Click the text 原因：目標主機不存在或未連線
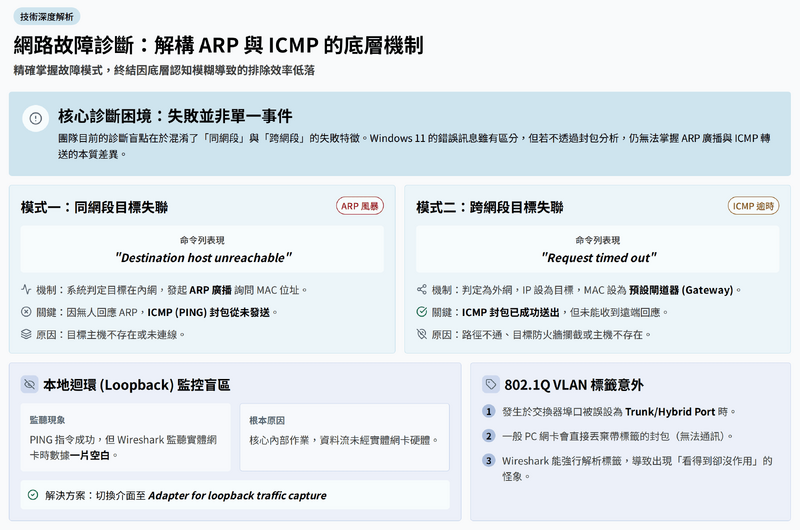800x530 pixels. point(110,335)
